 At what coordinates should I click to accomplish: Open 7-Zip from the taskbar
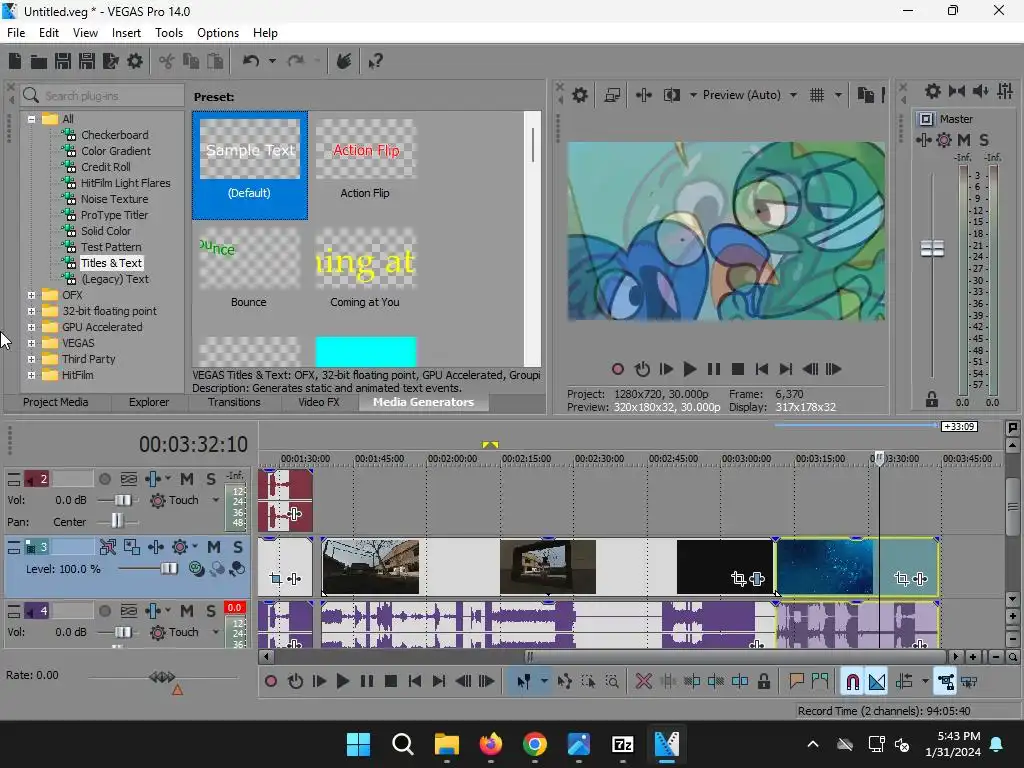click(x=622, y=744)
